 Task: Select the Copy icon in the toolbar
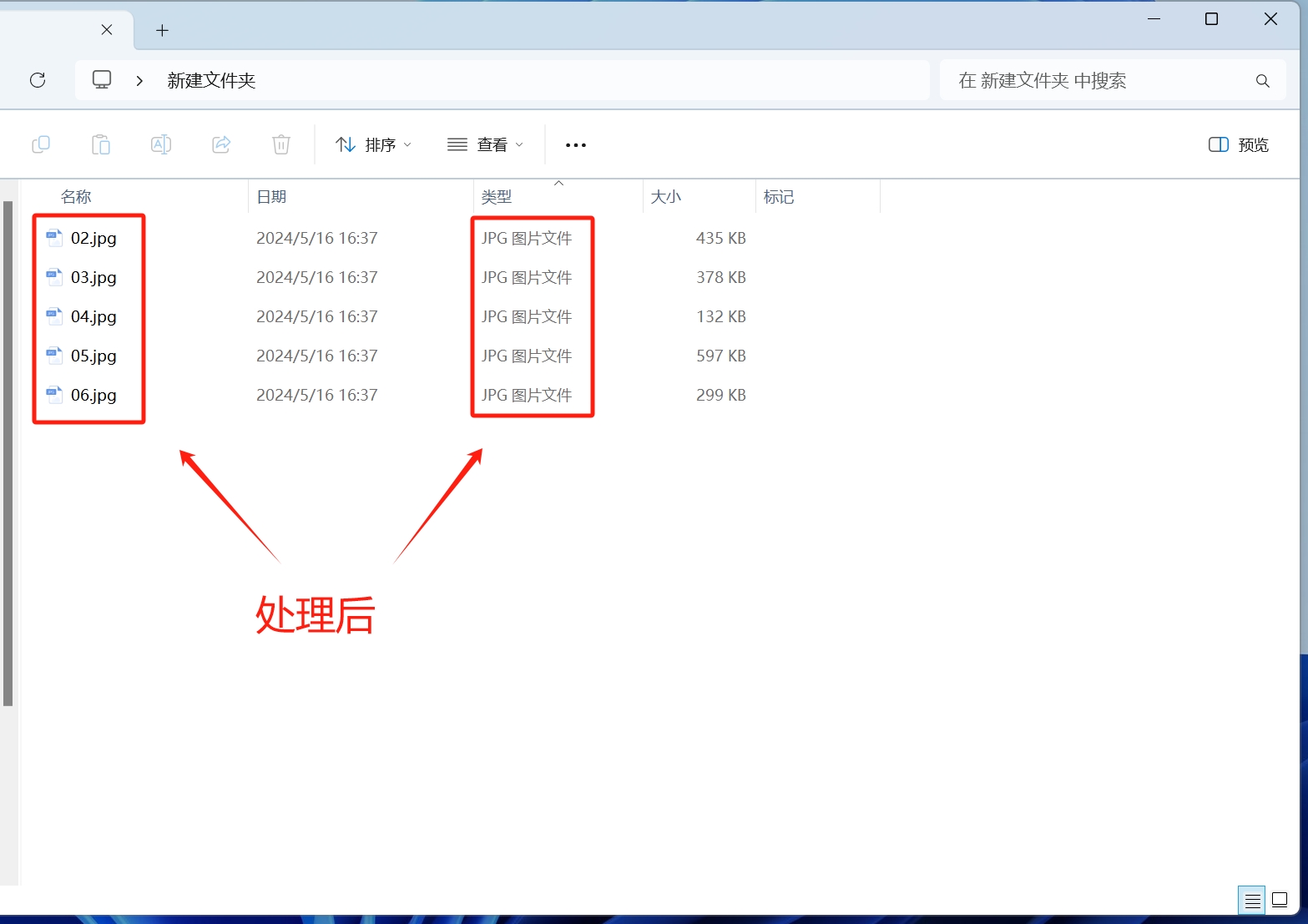point(41,144)
